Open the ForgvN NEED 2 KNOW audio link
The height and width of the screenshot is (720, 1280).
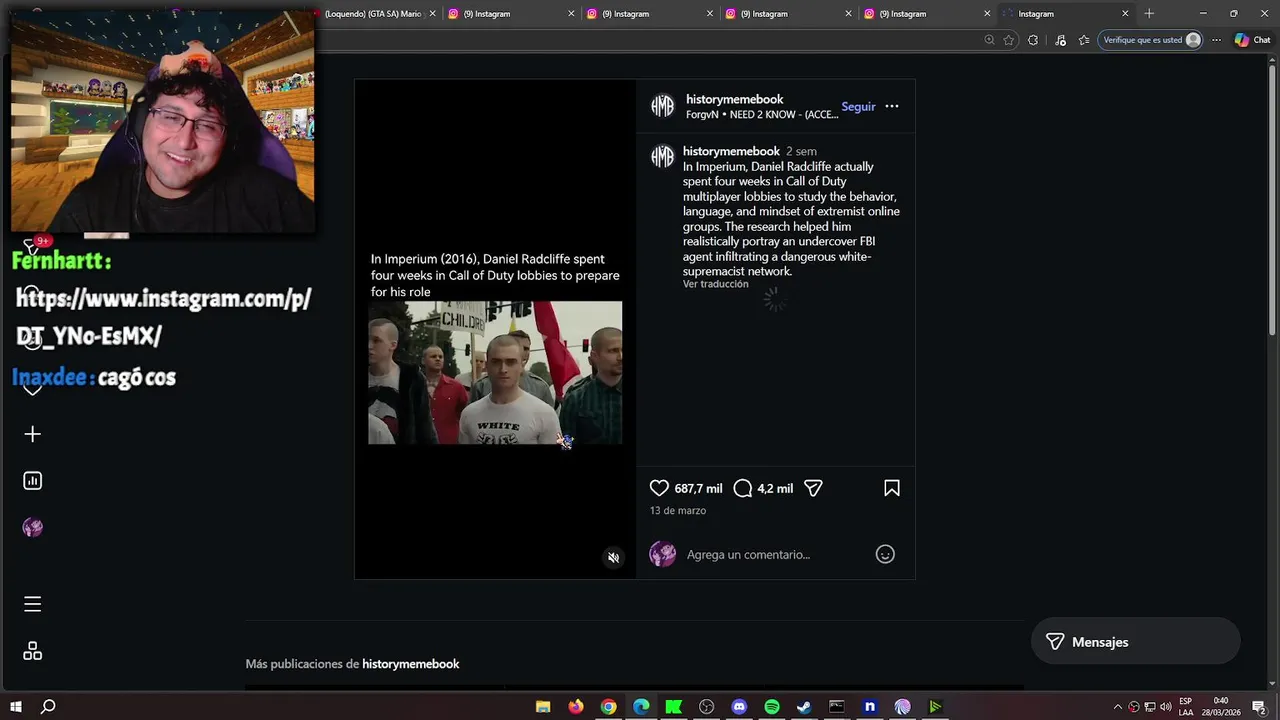point(762,114)
